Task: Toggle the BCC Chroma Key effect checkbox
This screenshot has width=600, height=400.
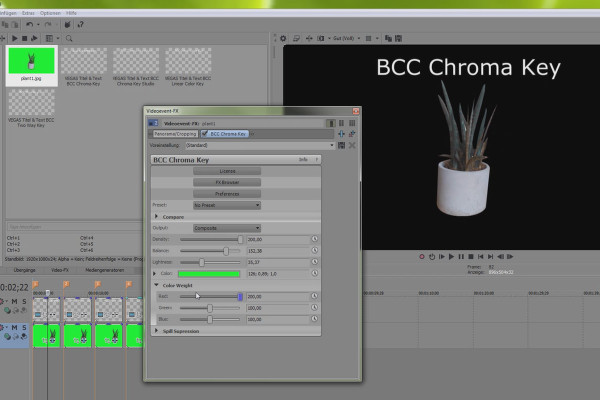Action: (x=205, y=134)
